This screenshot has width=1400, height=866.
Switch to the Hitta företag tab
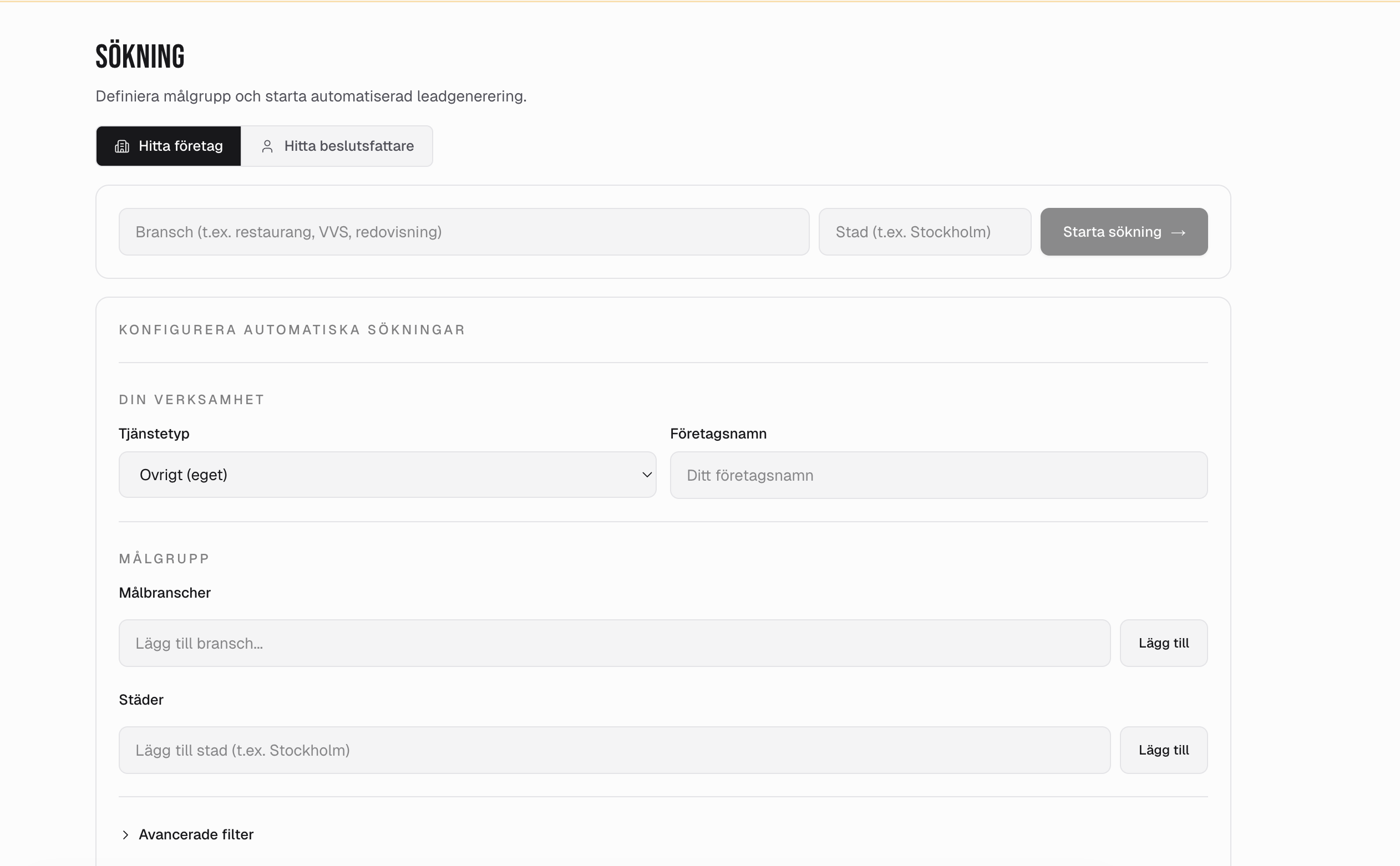click(169, 146)
